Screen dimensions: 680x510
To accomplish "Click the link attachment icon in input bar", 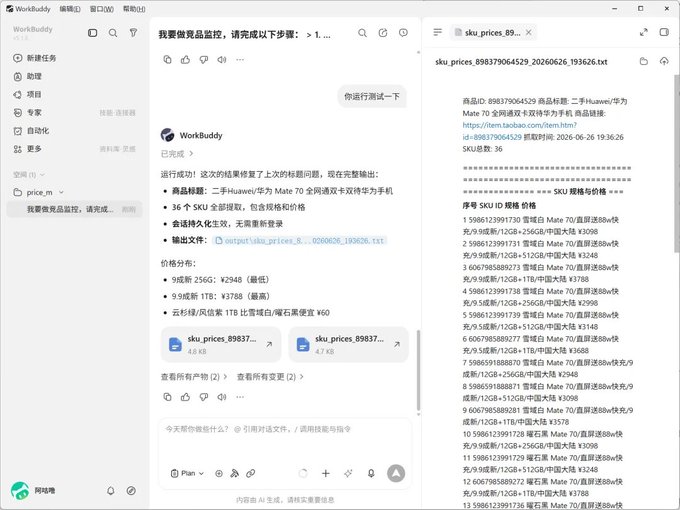I will (x=251, y=474).
